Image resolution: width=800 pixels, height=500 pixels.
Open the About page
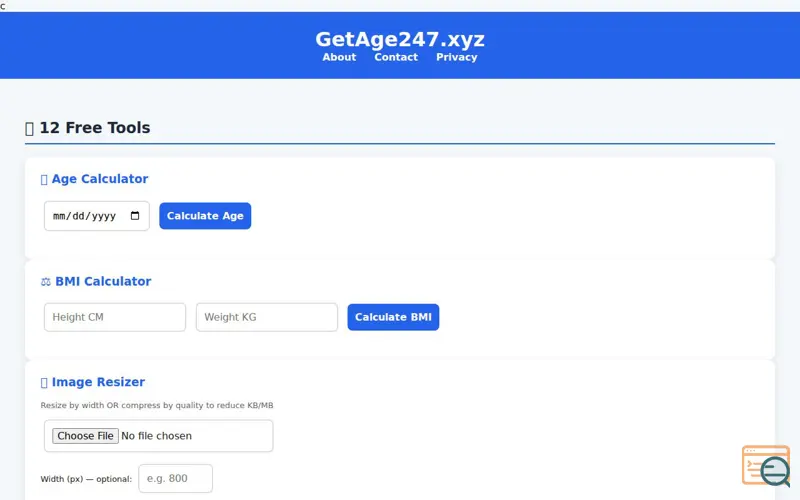339,57
